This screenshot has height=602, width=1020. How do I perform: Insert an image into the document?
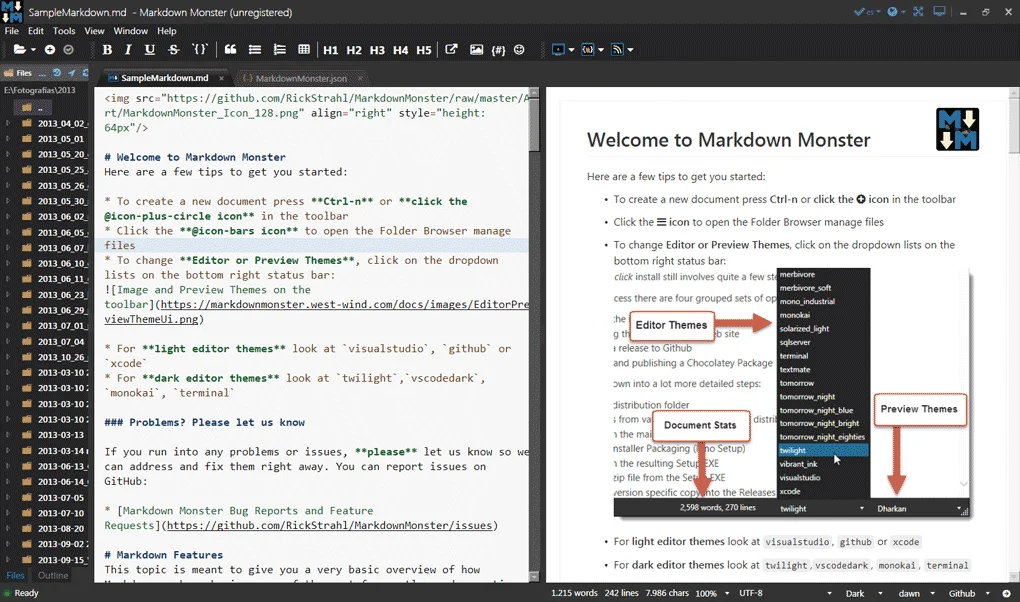476,49
